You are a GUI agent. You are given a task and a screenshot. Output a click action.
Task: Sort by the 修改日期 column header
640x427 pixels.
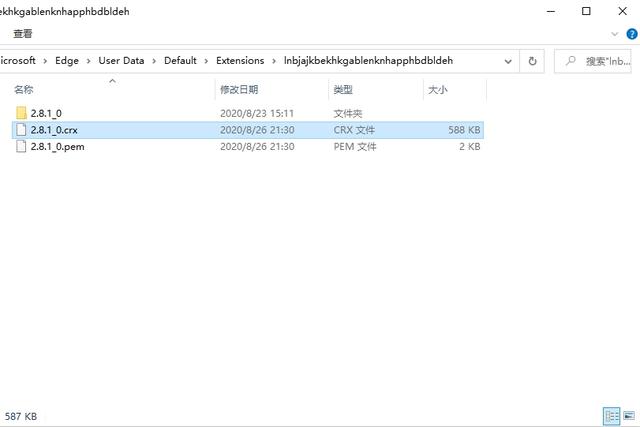[x=239, y=89]
